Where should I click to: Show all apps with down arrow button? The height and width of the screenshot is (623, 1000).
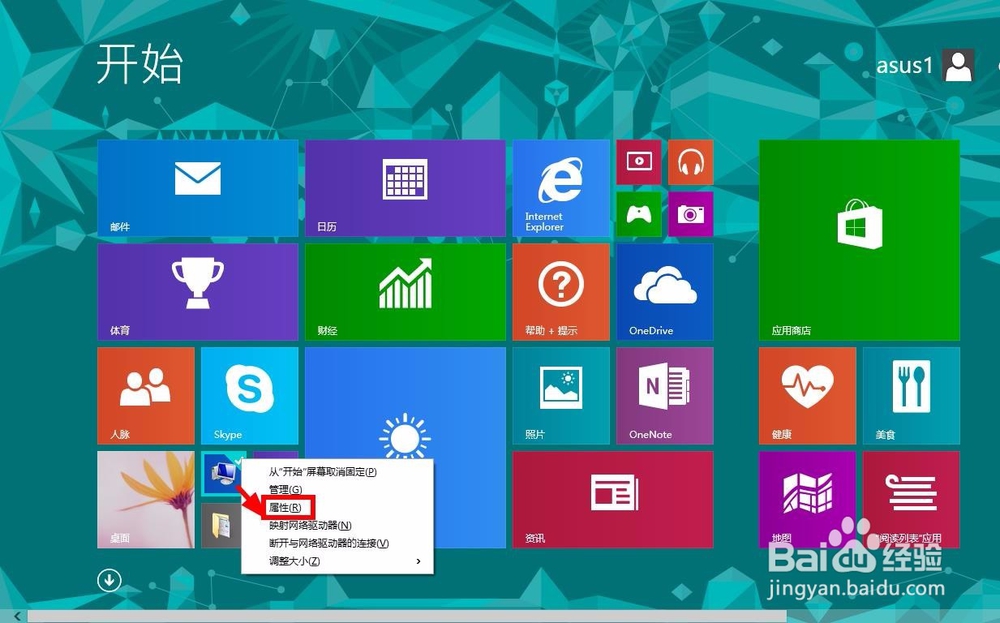click(x=109, y=580)
